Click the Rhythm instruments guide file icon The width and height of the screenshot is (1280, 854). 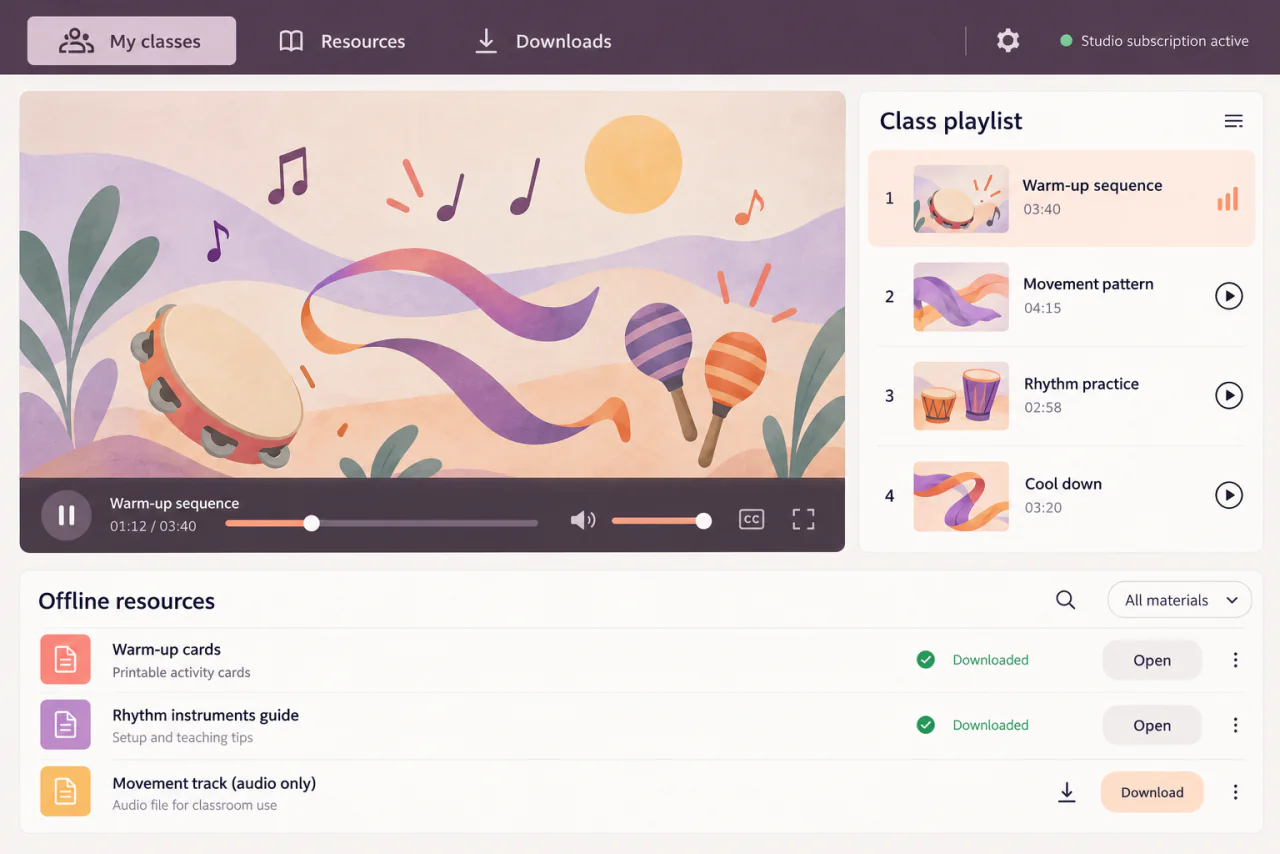65,725
